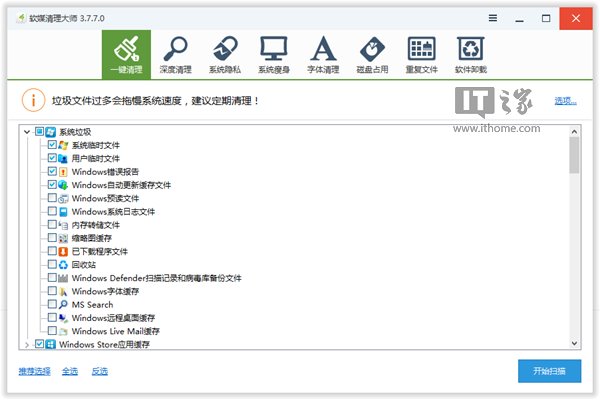Click 内存转储文件 icon

tap(63, 225)
